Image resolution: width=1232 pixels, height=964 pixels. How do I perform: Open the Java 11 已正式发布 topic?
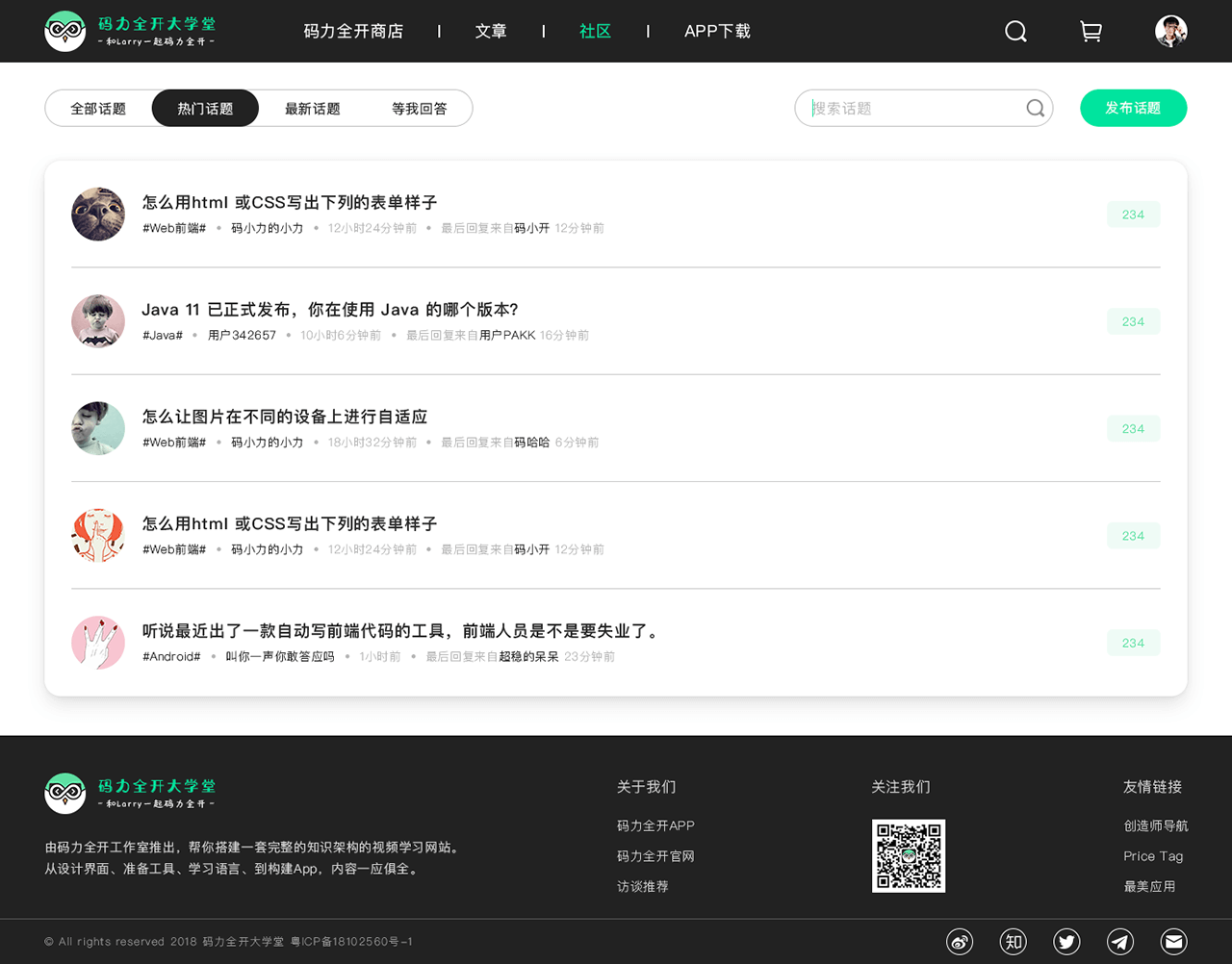330,310
